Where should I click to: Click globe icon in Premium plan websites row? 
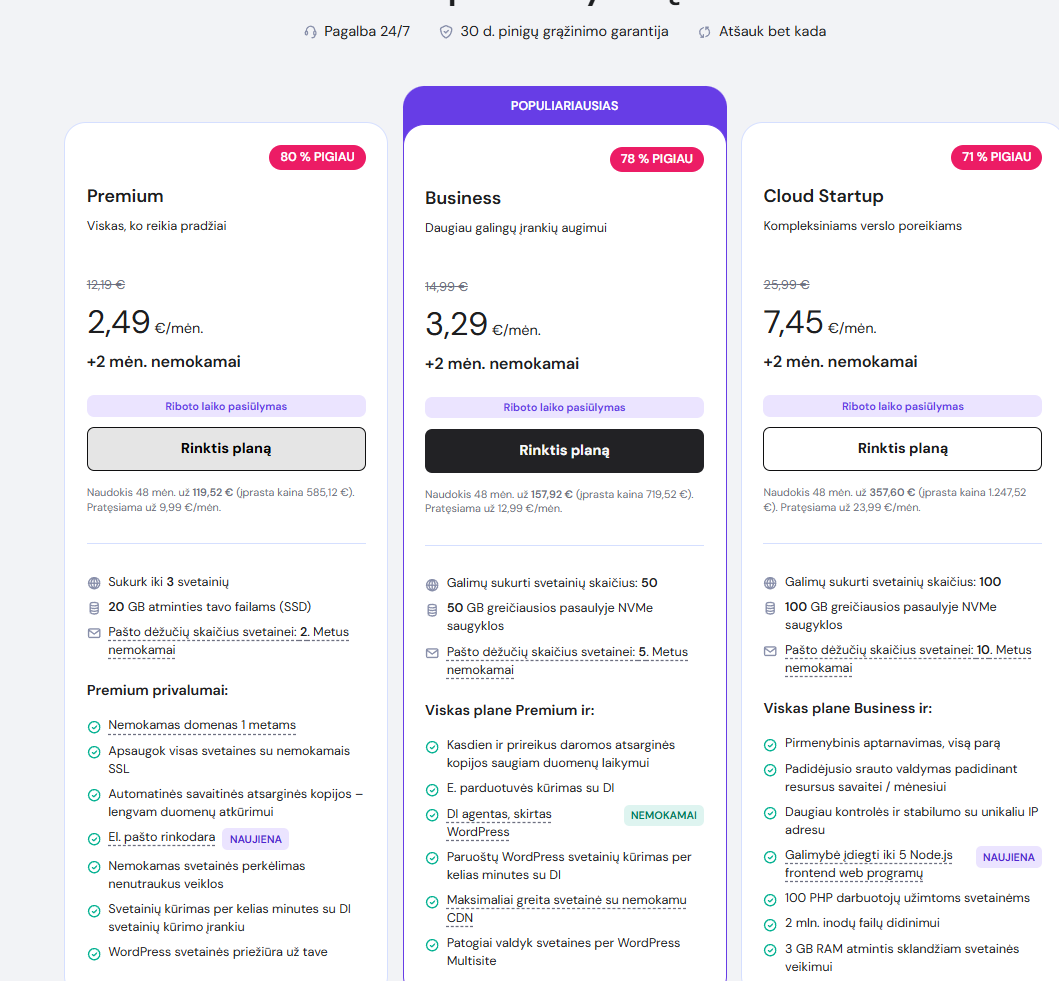pyautogui.click(x=94, y=582)
